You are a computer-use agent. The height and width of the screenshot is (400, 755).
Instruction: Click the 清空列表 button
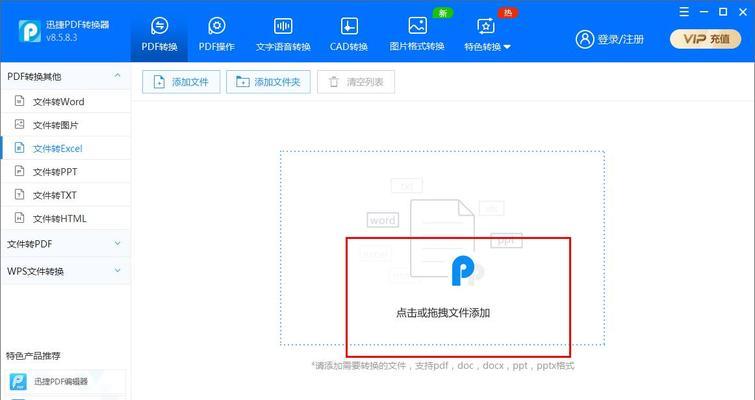(x=356, y=82)
